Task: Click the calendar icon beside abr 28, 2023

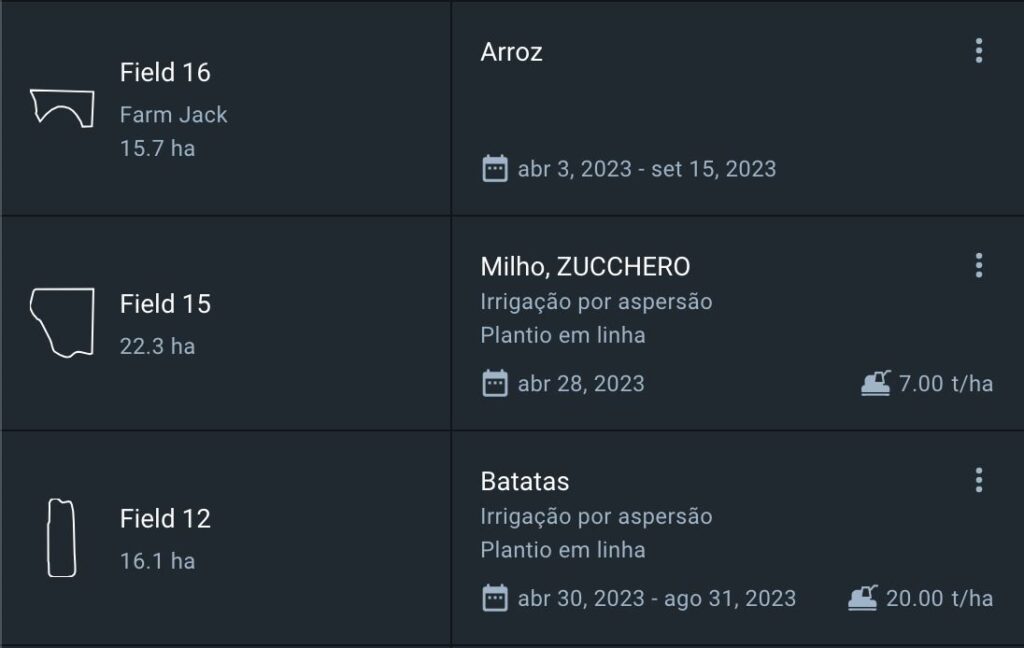Action: point(495,383)
